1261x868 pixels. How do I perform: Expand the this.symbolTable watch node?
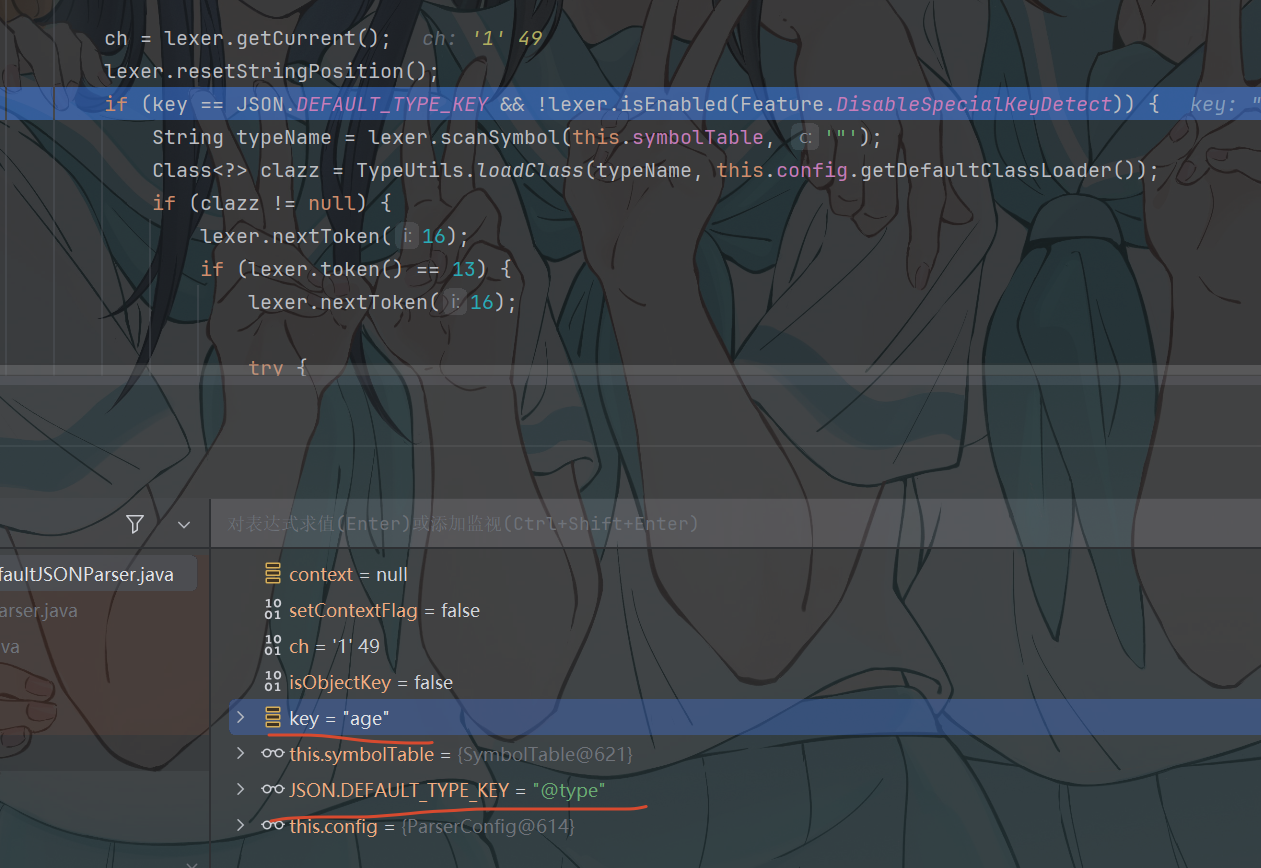tap(239, 754)
